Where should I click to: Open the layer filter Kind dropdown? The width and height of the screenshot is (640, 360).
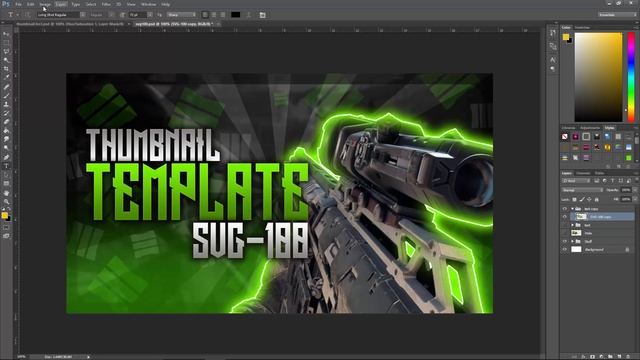576,180
